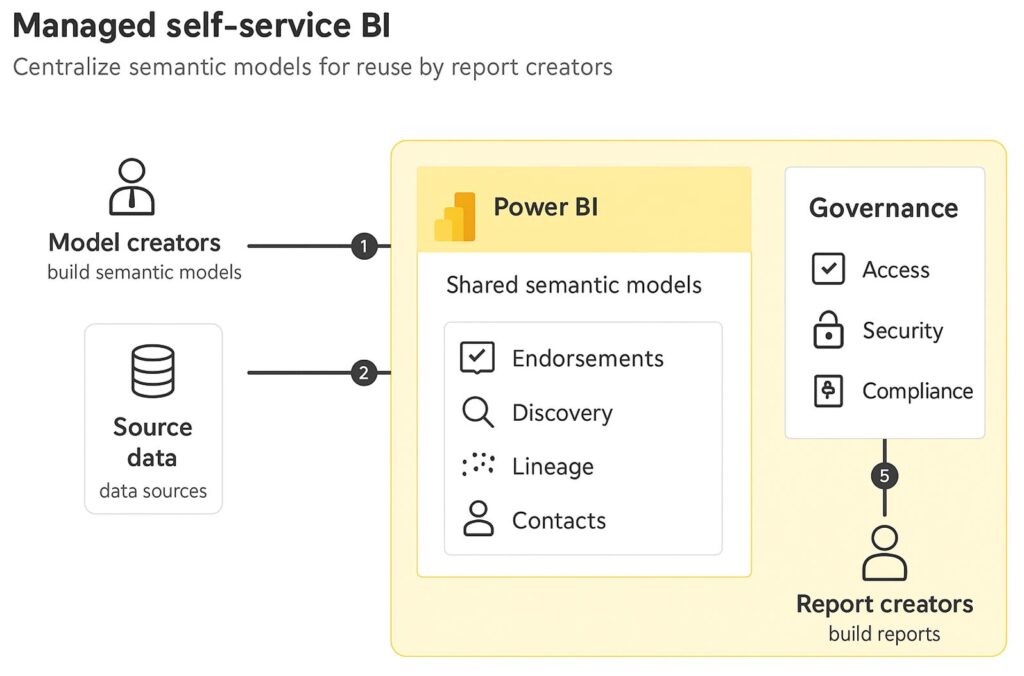Click the Endorsements label

[587, 358]
